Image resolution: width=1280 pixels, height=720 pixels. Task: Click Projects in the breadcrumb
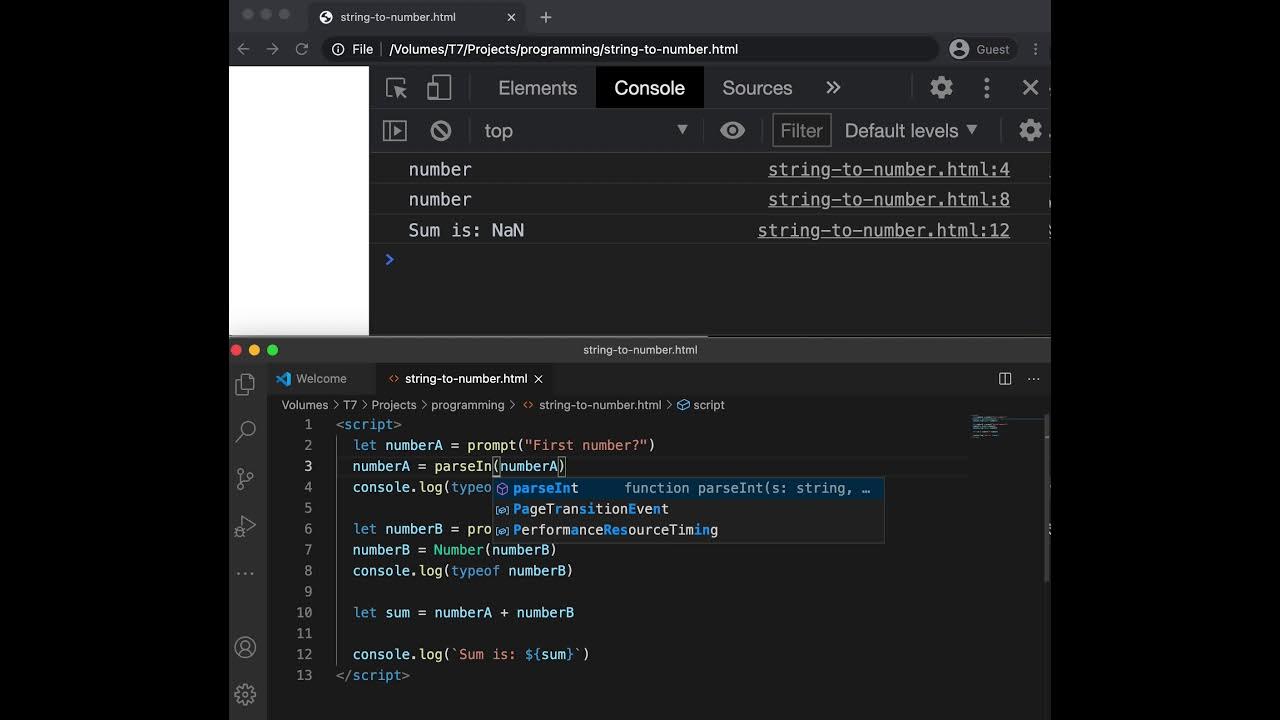[x=394, y=405]
